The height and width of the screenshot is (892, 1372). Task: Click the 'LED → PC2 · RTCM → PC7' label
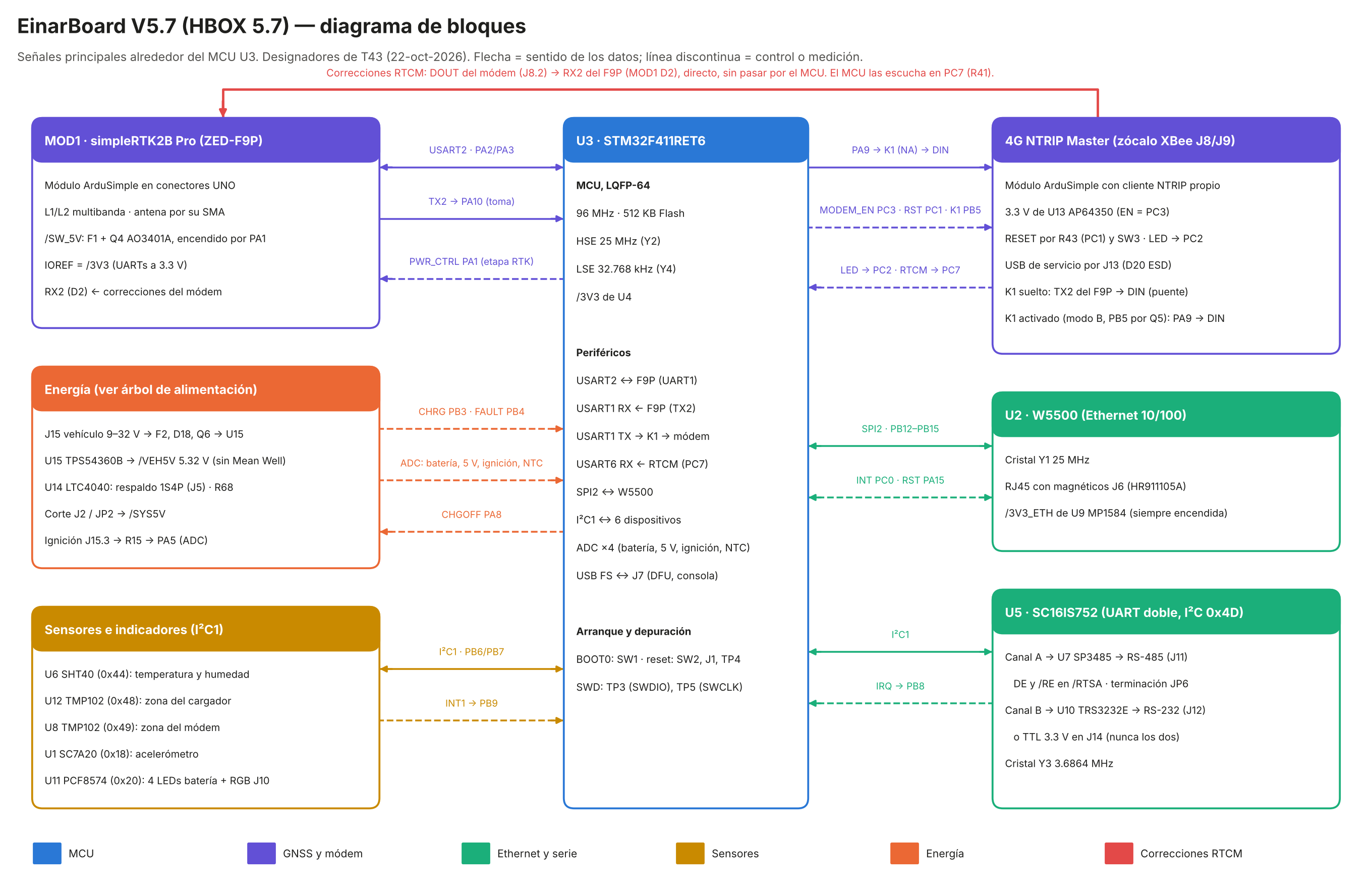click(x=900, y=270)
